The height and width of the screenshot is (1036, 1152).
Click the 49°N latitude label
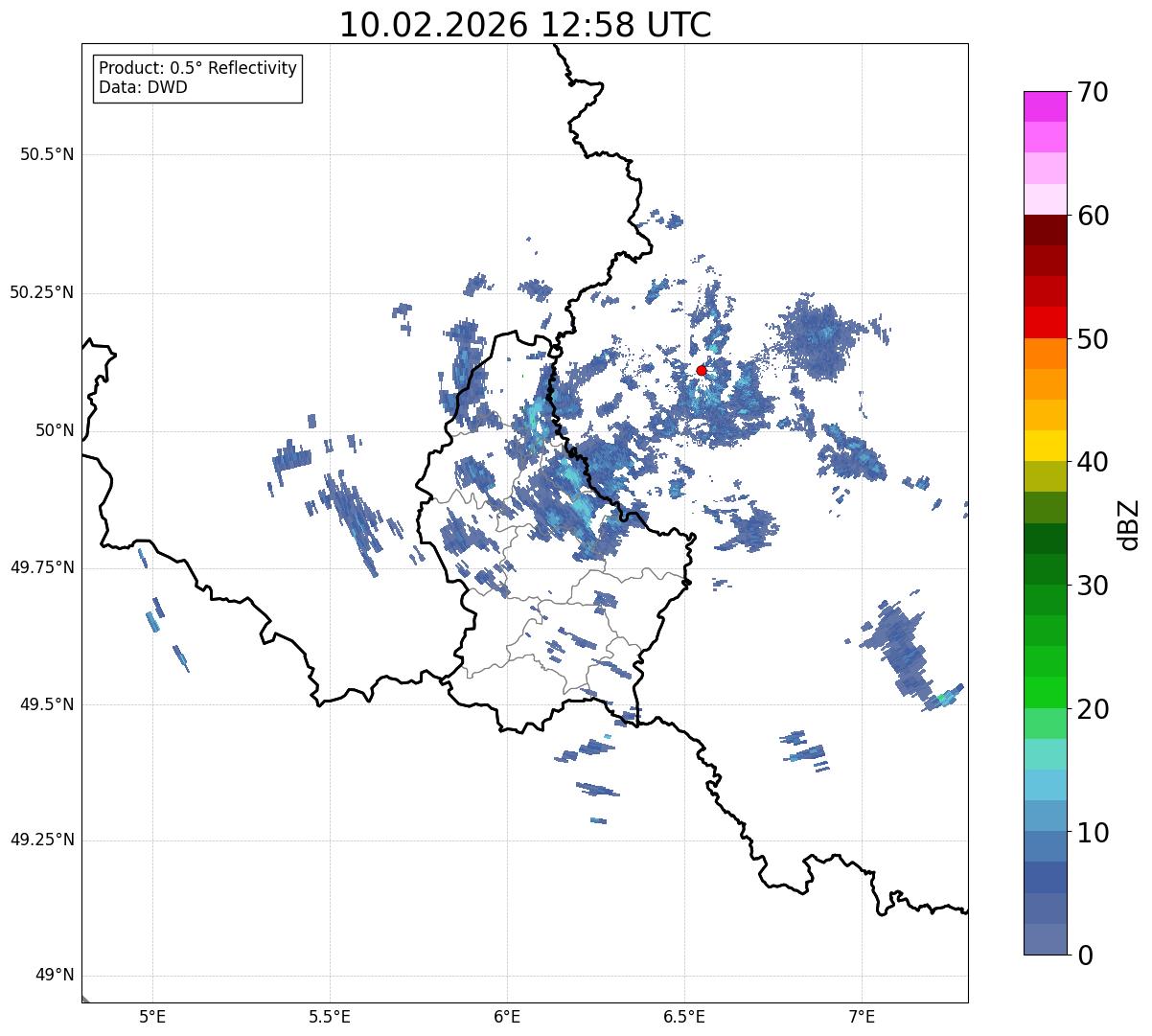point(55,976)
